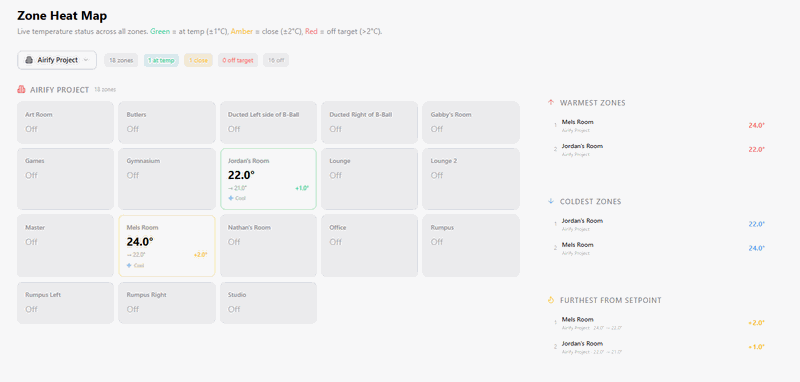Click the → 22.0° setpoint in Mels Room card
Viewport: 800px width, 382px height.
pos(136,254)
